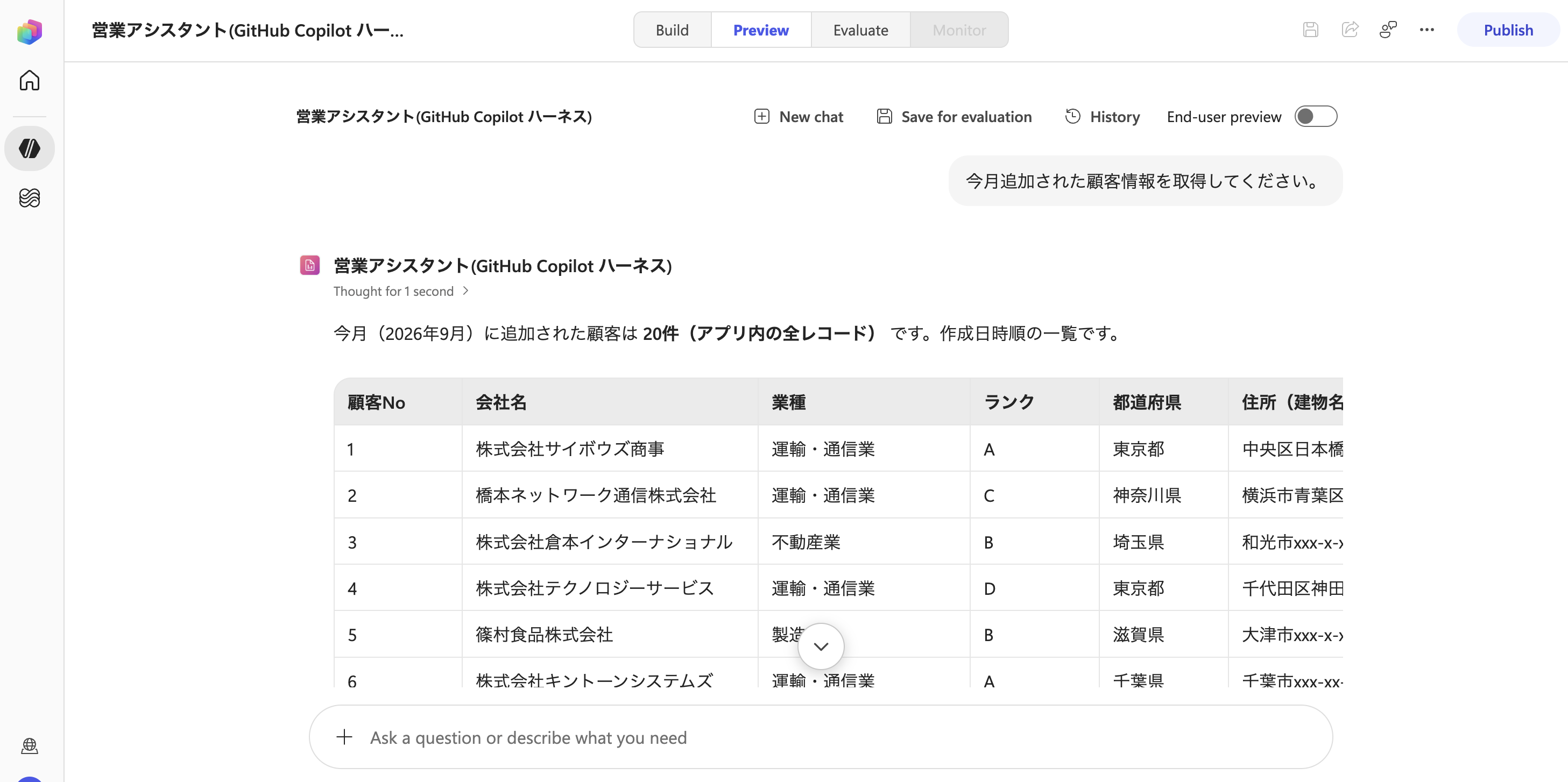Switch to the Evaluate tab
This screenshot has height=782, width=1568.
[x=860, y=30]
